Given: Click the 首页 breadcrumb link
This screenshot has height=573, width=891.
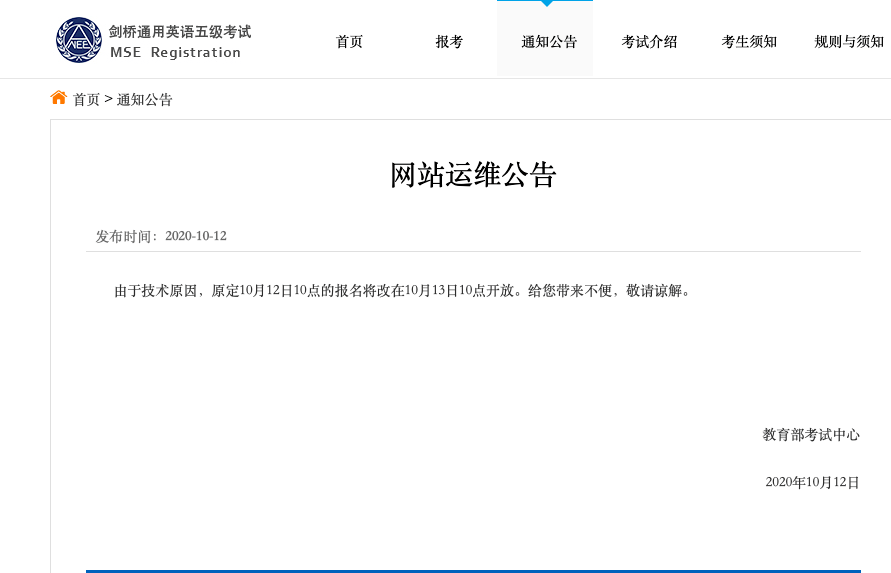Looking at the screenshot, I should coord(86,99).
